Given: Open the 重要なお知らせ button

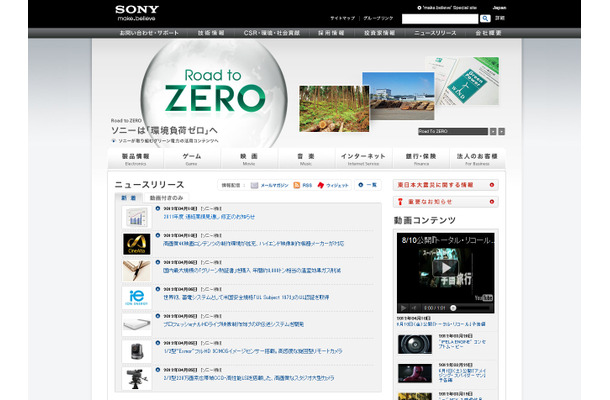Looking at the screenshot, I should 445,202.
